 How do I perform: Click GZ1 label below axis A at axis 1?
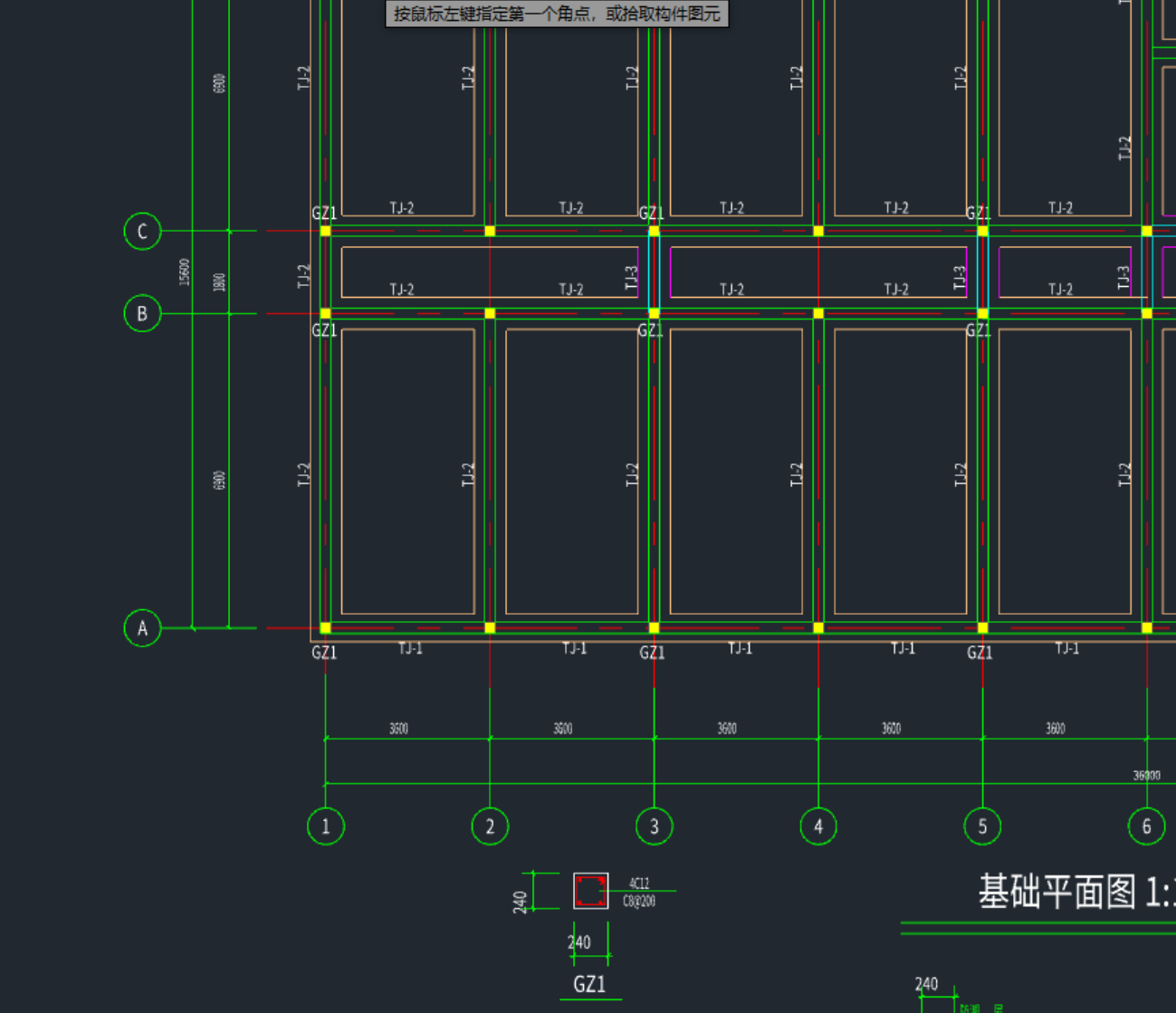pyautogui.click(x=324, y=653)
